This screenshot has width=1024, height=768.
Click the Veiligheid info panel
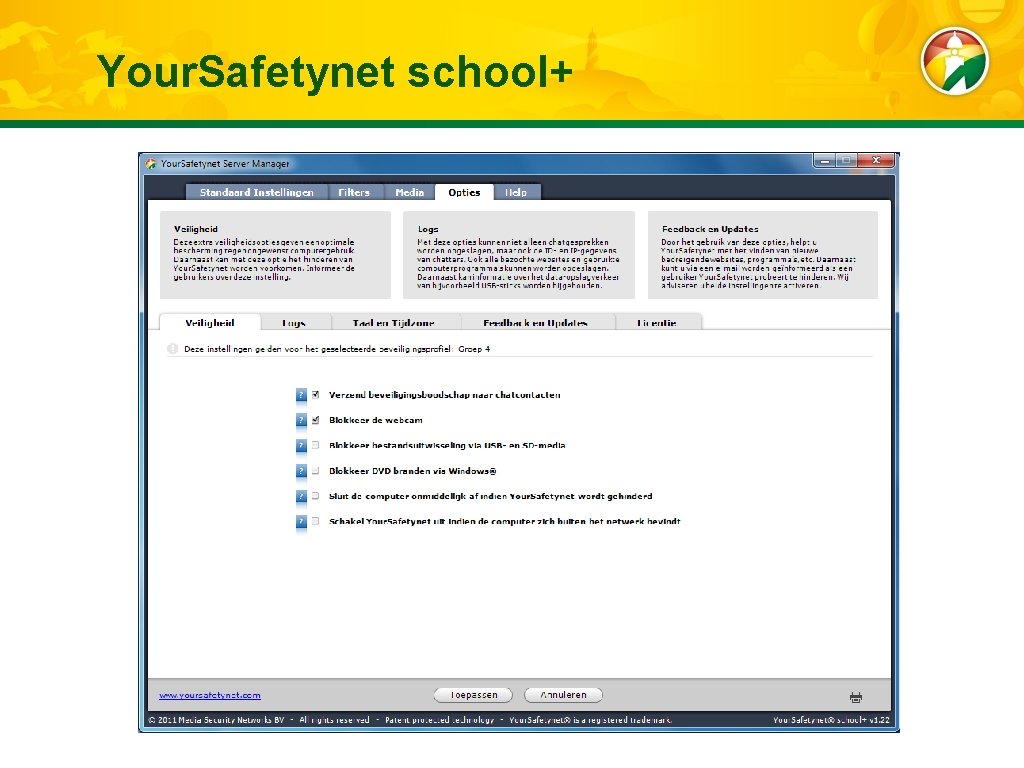276,255
